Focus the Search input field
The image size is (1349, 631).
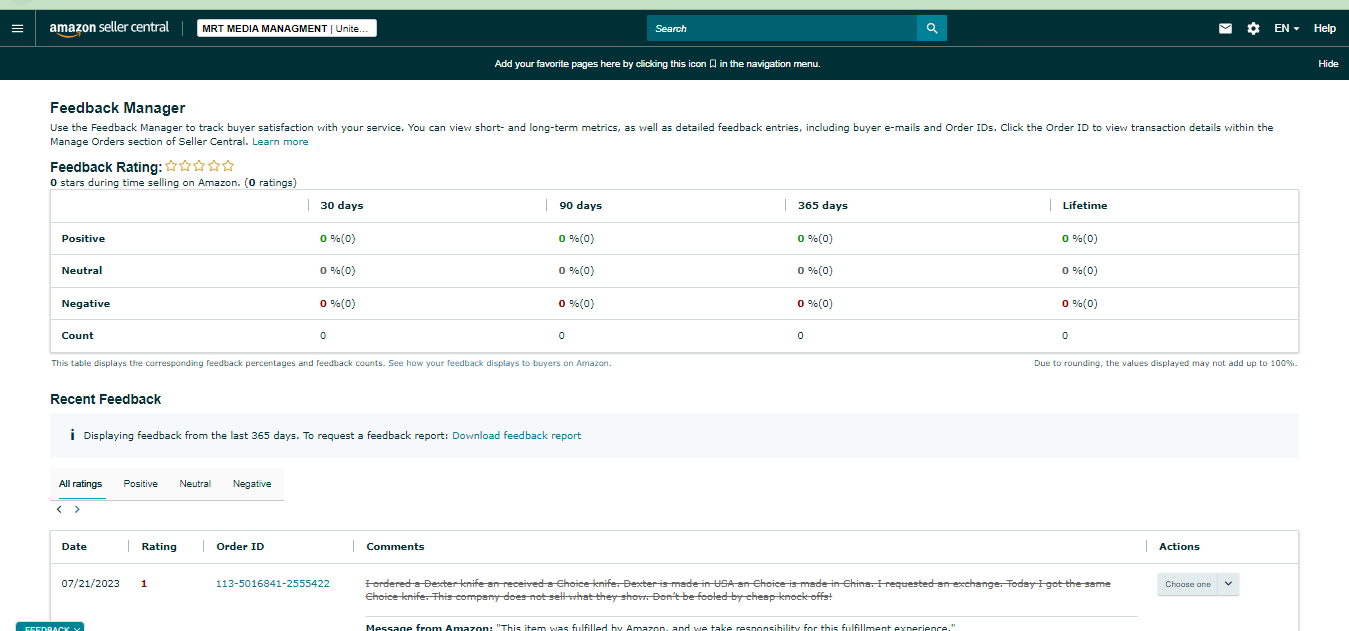pos(782,28)
